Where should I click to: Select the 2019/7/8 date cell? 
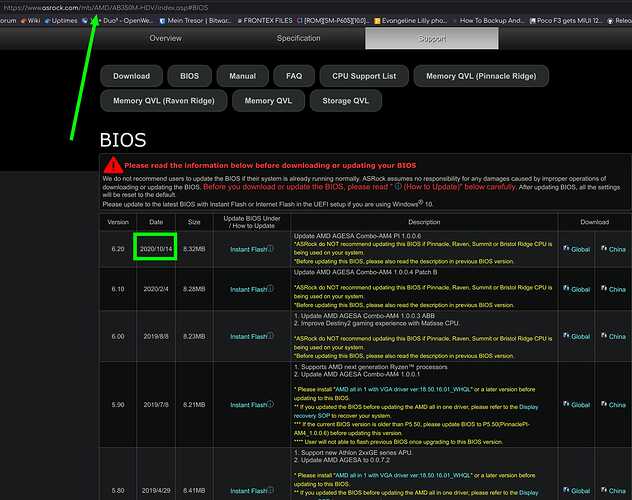pyautogui.click(x=156, y=405)
